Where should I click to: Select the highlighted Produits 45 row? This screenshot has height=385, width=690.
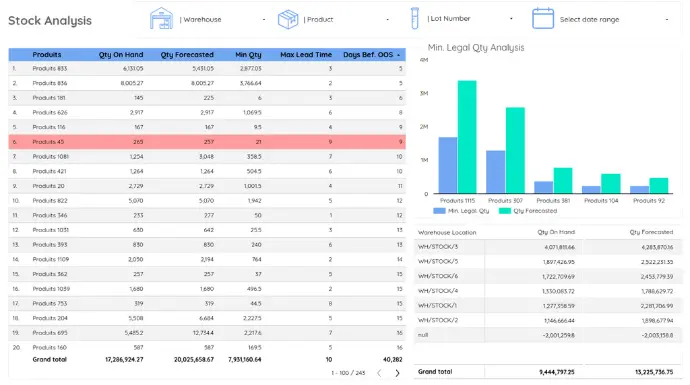click(x=207, y=142)
